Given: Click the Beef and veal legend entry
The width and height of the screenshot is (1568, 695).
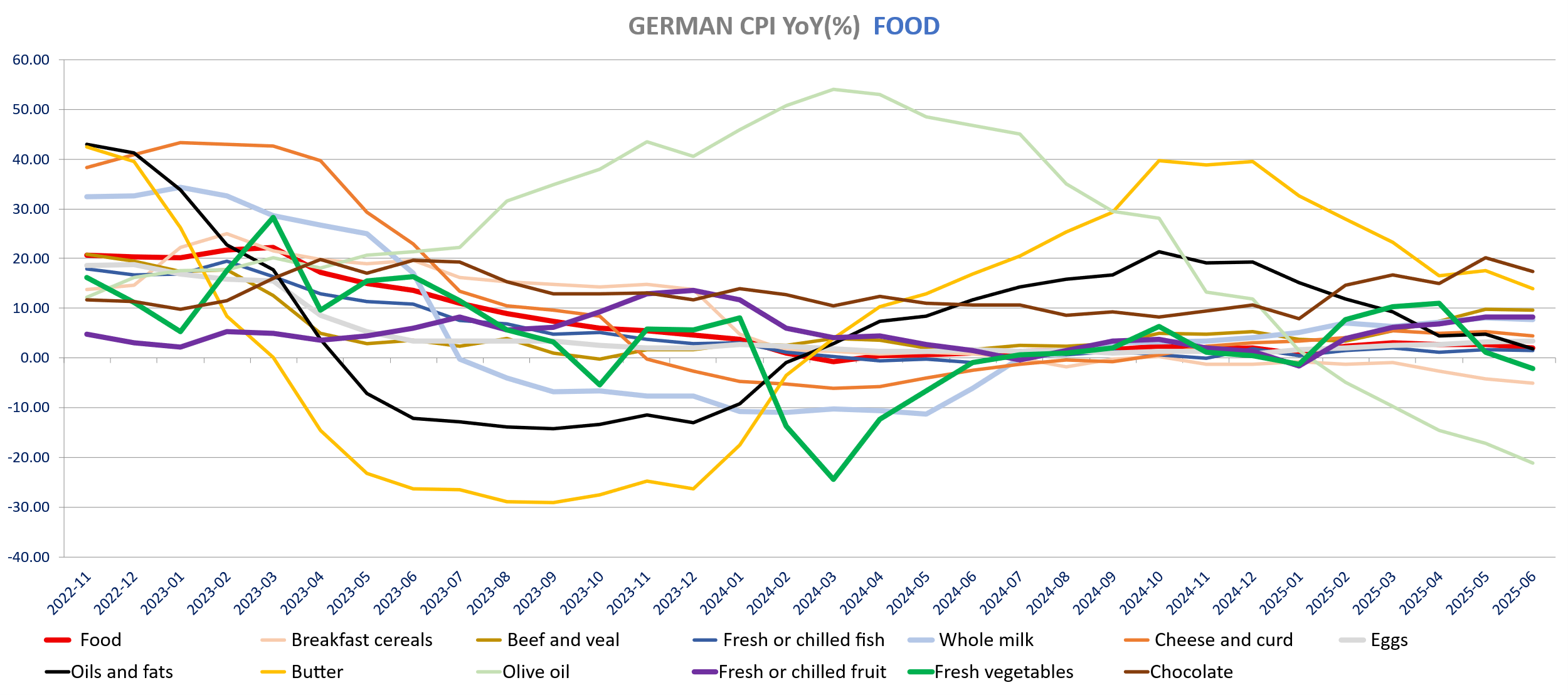Looking at the screenshot, I should click(x=563, y=640).
